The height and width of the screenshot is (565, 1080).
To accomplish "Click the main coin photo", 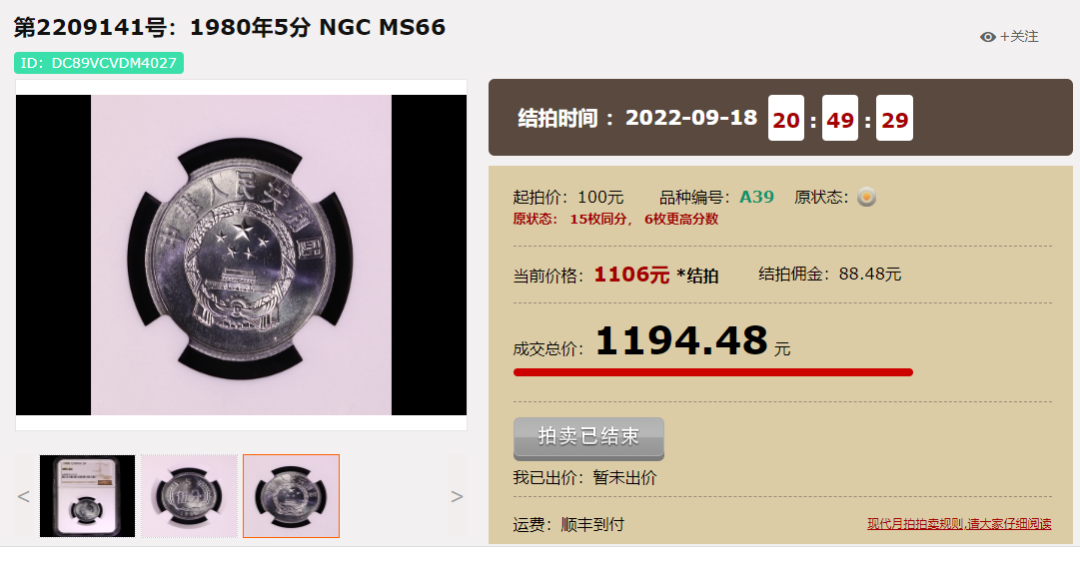I will point(241,255).
